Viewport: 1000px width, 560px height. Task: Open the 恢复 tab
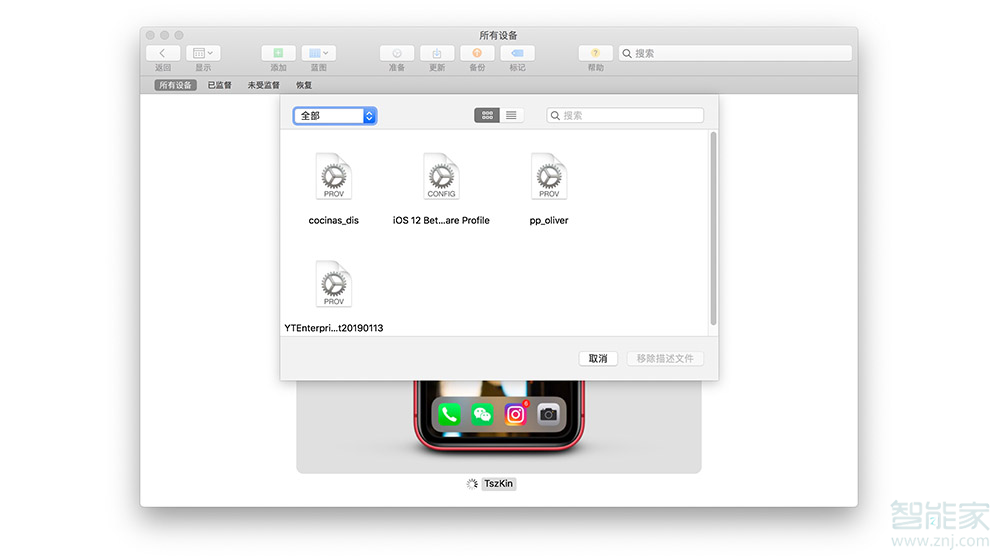tap(304, 85)
